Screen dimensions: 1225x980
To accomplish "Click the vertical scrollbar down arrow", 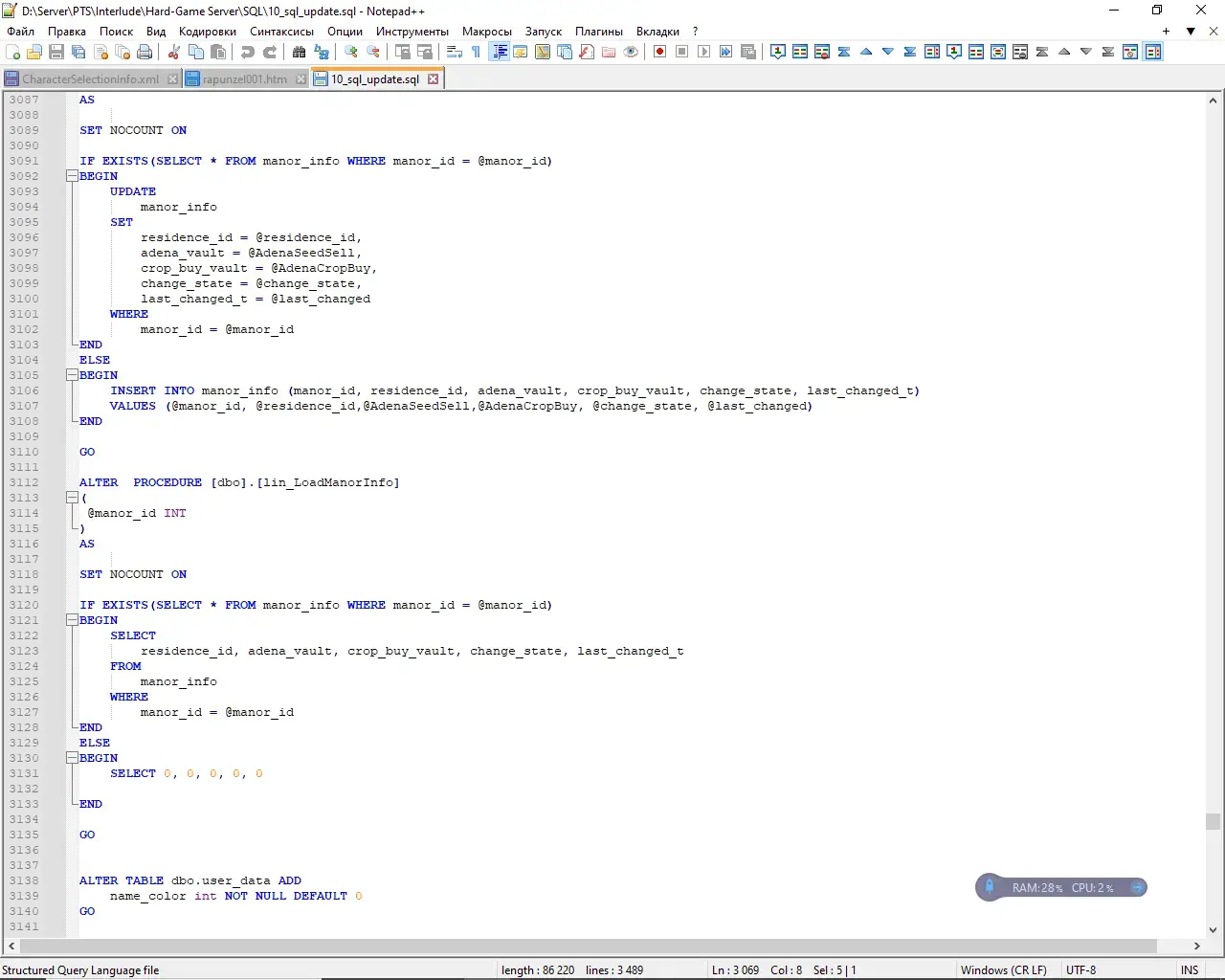I will click(1213, 929).
